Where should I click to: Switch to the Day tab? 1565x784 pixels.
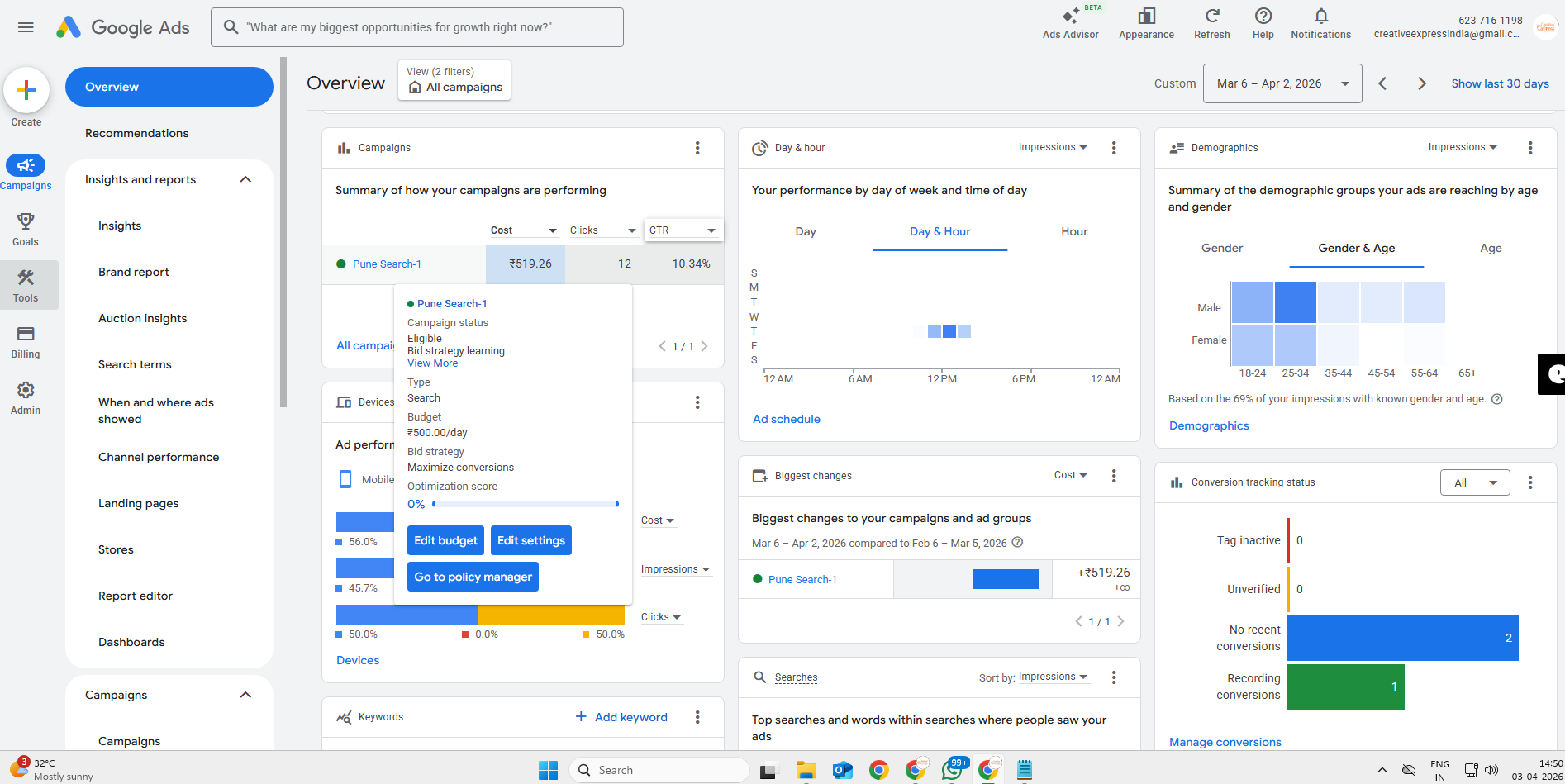click(x=806, y=232)
